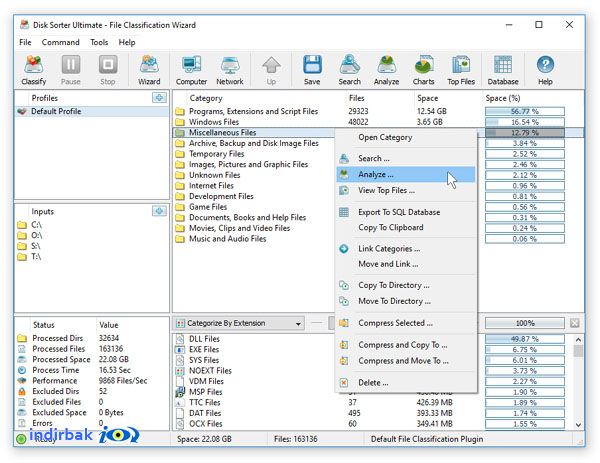Image resolution: width=600 pixels, height=463 pixels.
Task: Click Windows Files folder icon
Action: 179,122
